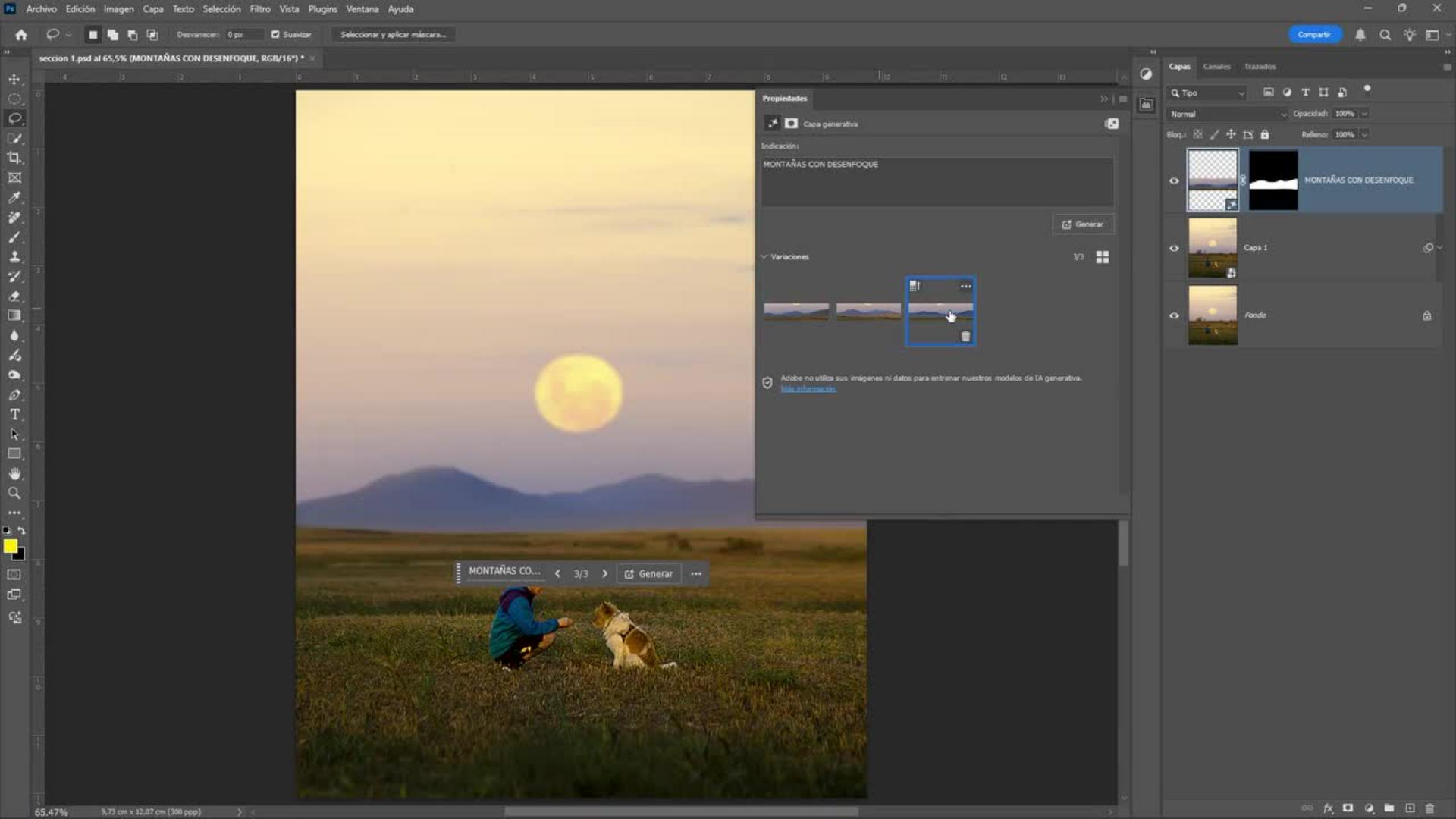Open the Más información link
Image resolution: width=1456 pixels, height=819 pixels.
(x=808, y=389)
